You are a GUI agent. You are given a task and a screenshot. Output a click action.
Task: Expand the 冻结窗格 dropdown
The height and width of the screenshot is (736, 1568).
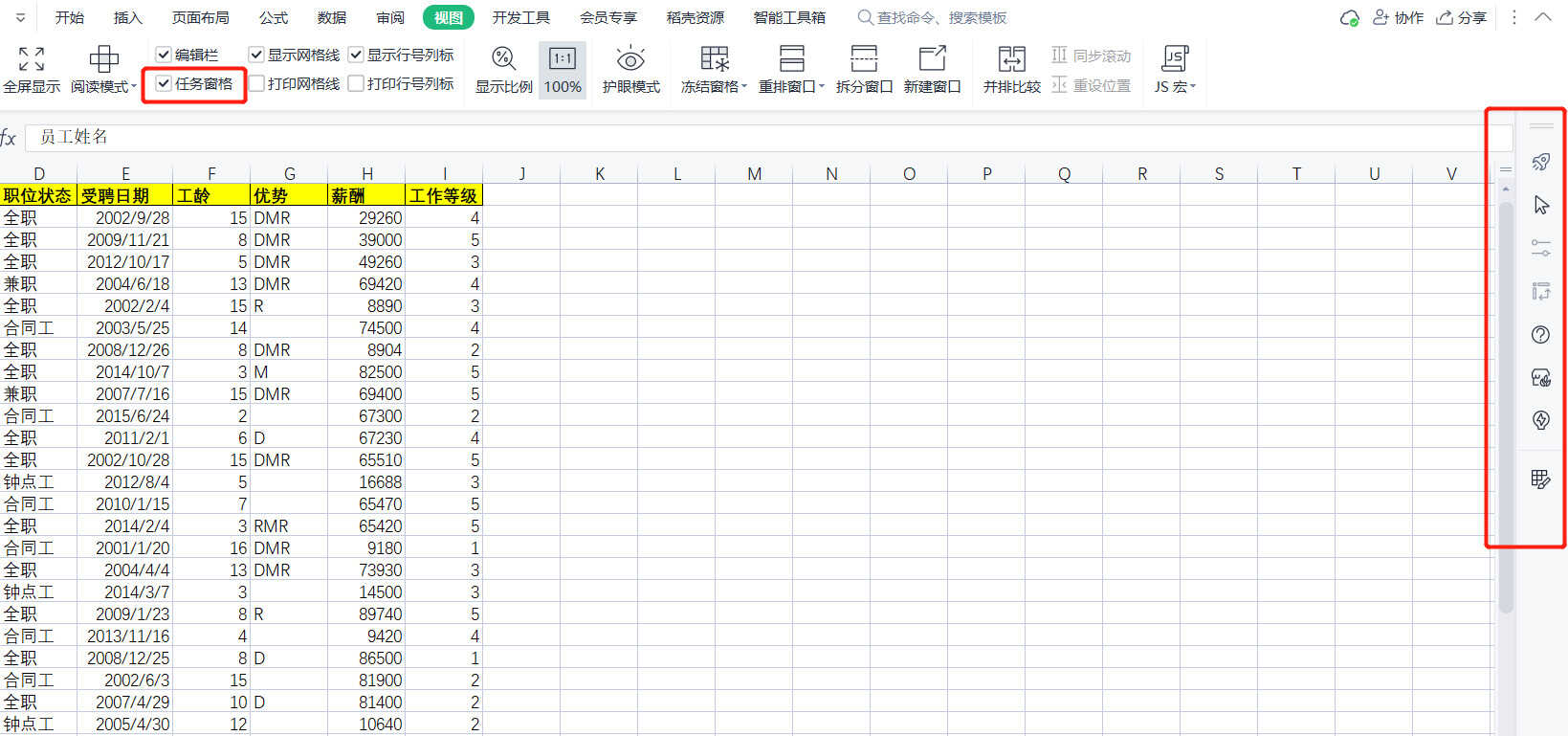point(743,87)
